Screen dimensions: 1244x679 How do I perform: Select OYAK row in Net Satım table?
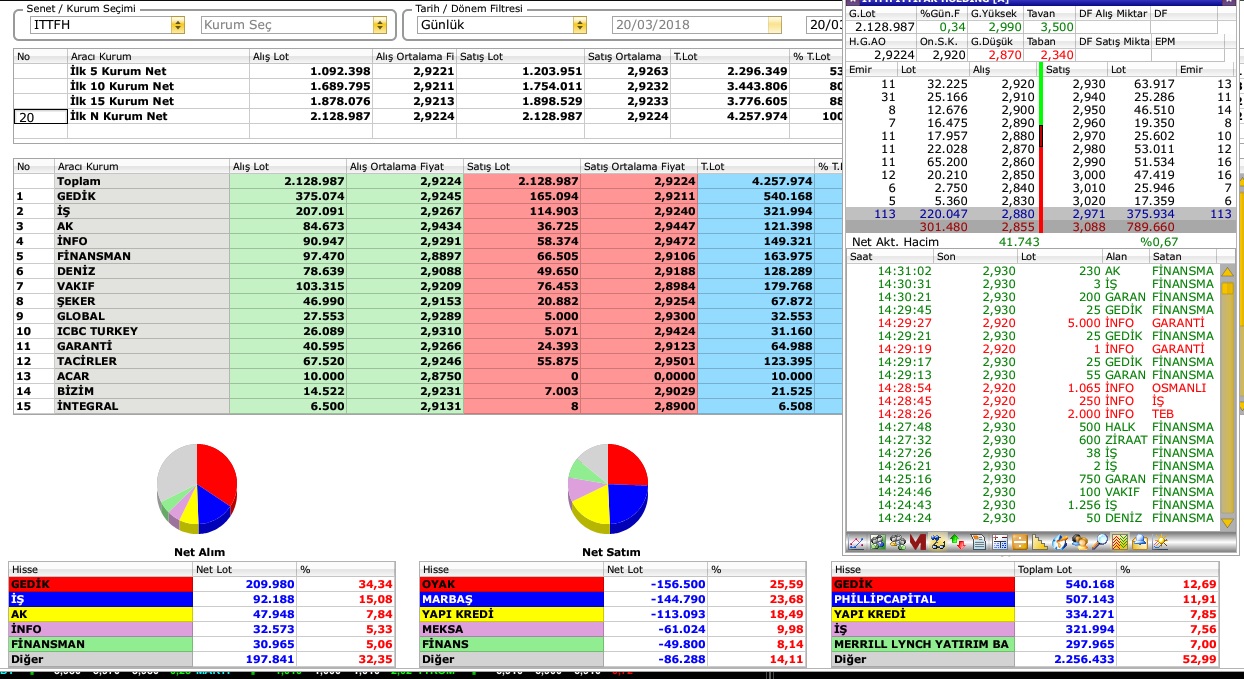pos(613,584)
